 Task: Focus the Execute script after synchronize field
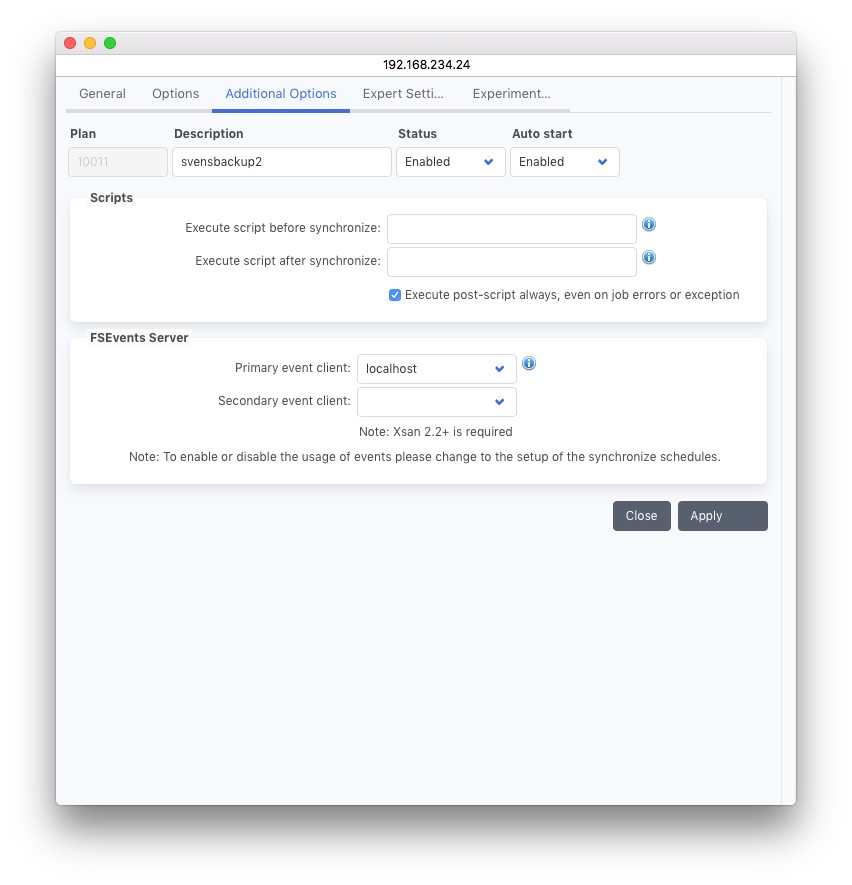pos(511,262)
